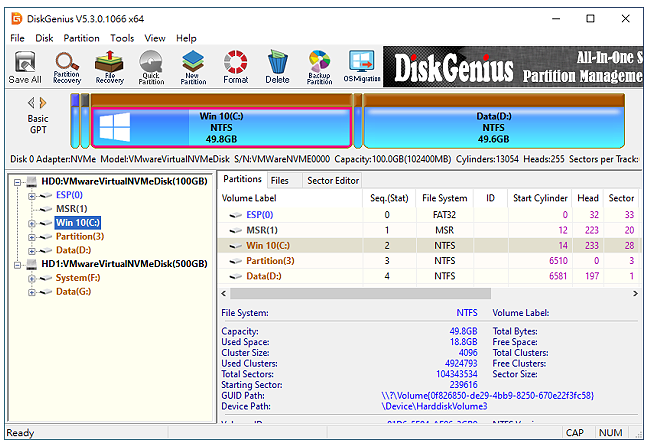Open the View menu
Viewport: 649px width, 444px height.
click(x=155, y=38)
